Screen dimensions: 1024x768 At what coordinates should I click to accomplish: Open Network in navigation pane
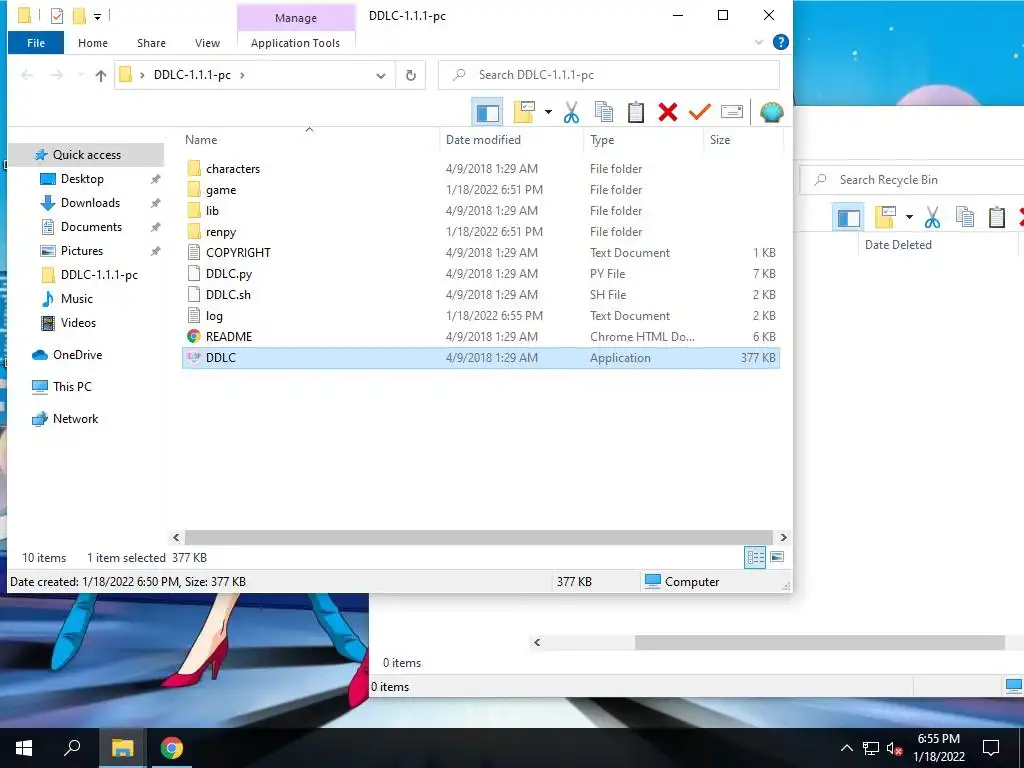75,419
